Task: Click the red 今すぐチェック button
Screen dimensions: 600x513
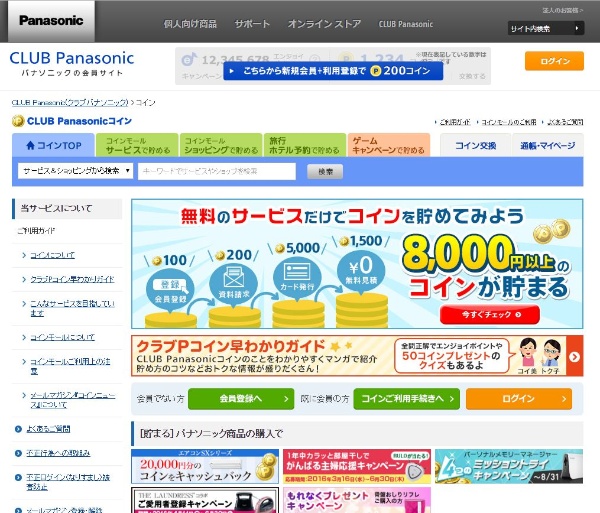Action: [490, 314]
